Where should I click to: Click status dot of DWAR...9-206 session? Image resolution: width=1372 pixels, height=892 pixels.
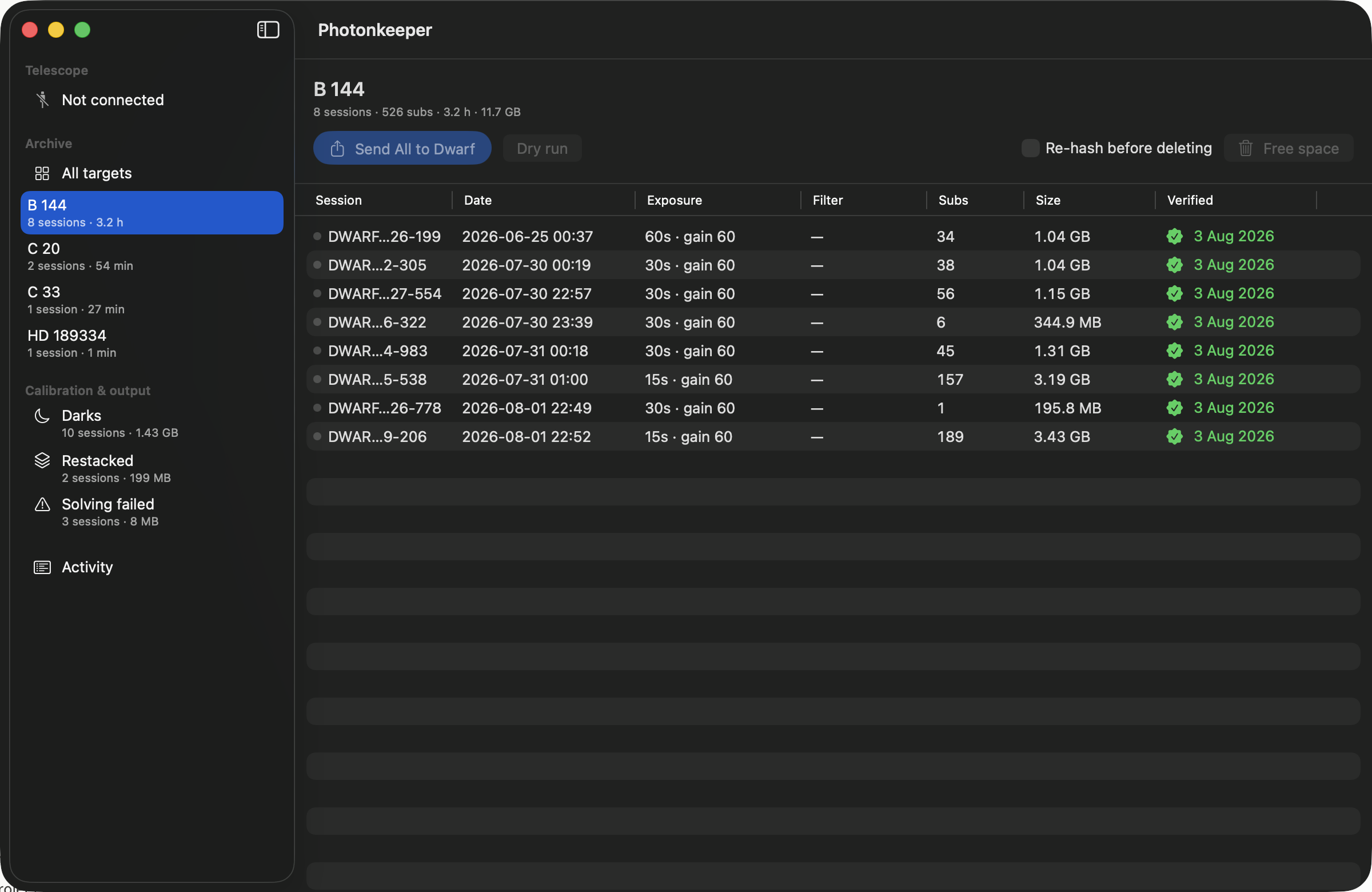[317, 436]
